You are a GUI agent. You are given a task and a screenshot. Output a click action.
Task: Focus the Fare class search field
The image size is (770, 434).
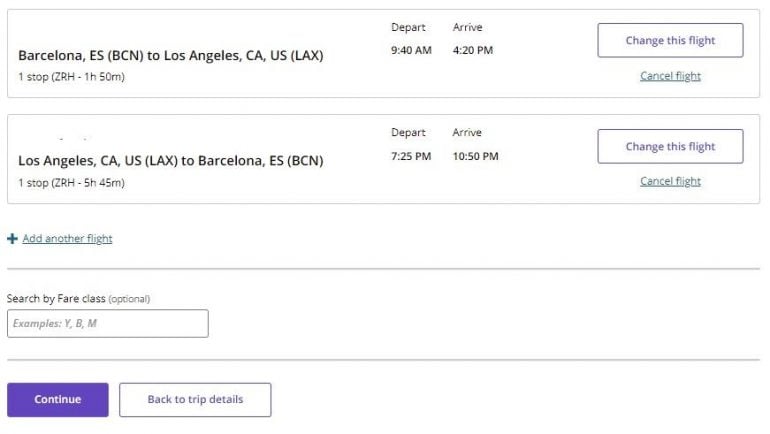108,323
